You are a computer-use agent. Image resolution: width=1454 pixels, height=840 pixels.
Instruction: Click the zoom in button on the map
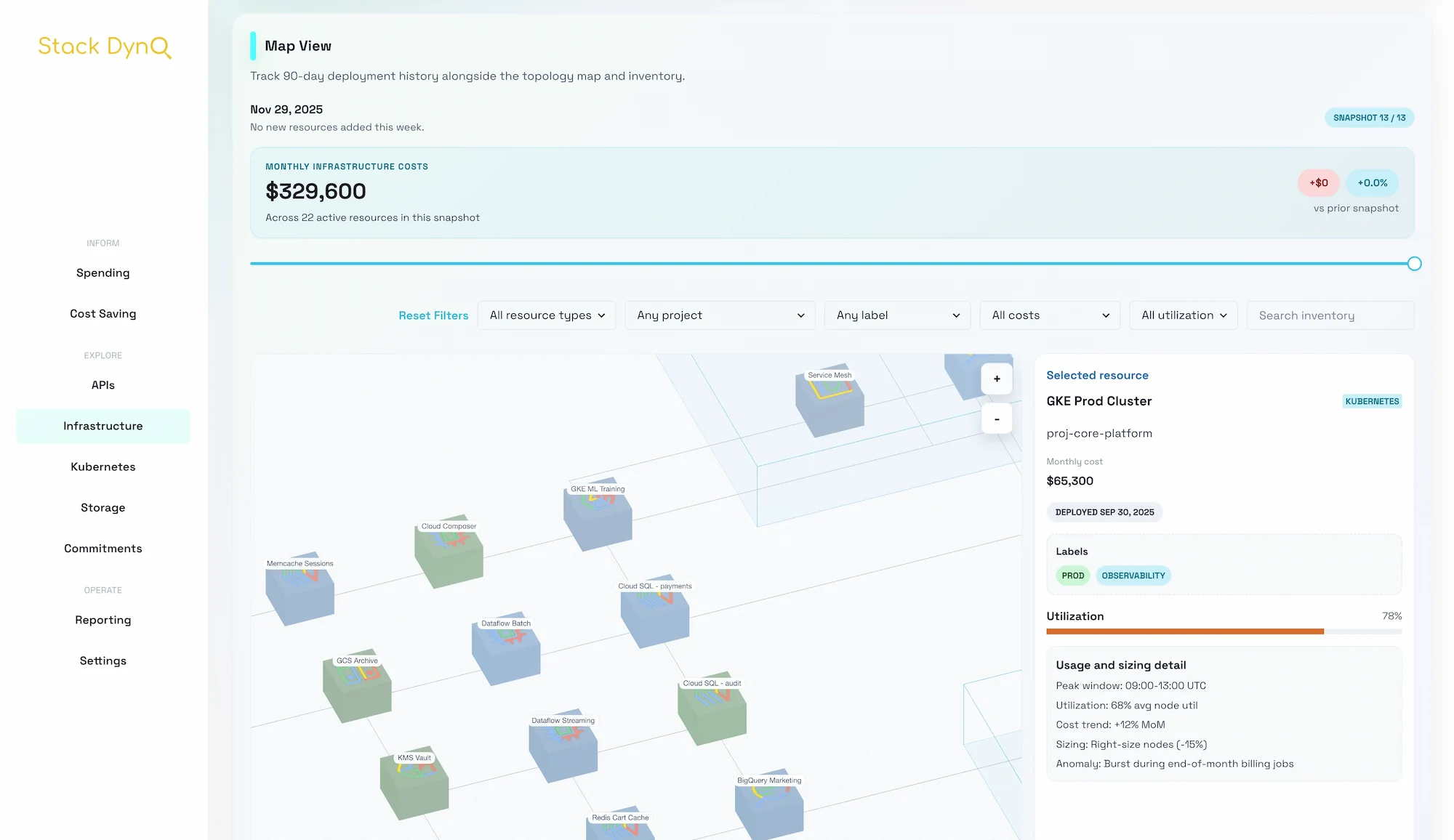[997, 379]
